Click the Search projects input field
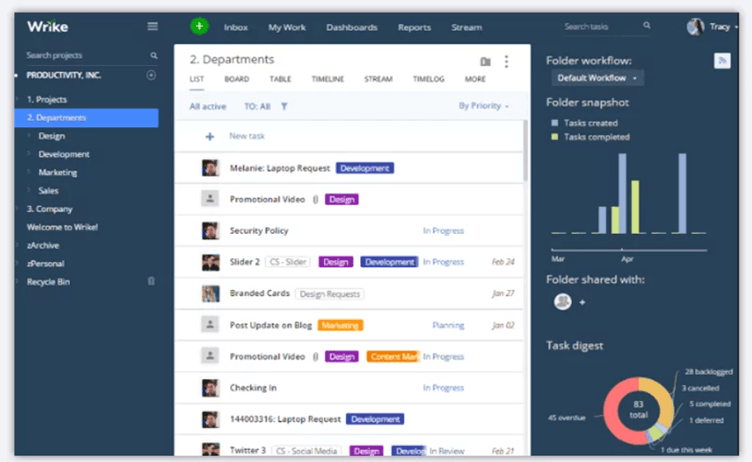The image size is (752, 462). 85,56
